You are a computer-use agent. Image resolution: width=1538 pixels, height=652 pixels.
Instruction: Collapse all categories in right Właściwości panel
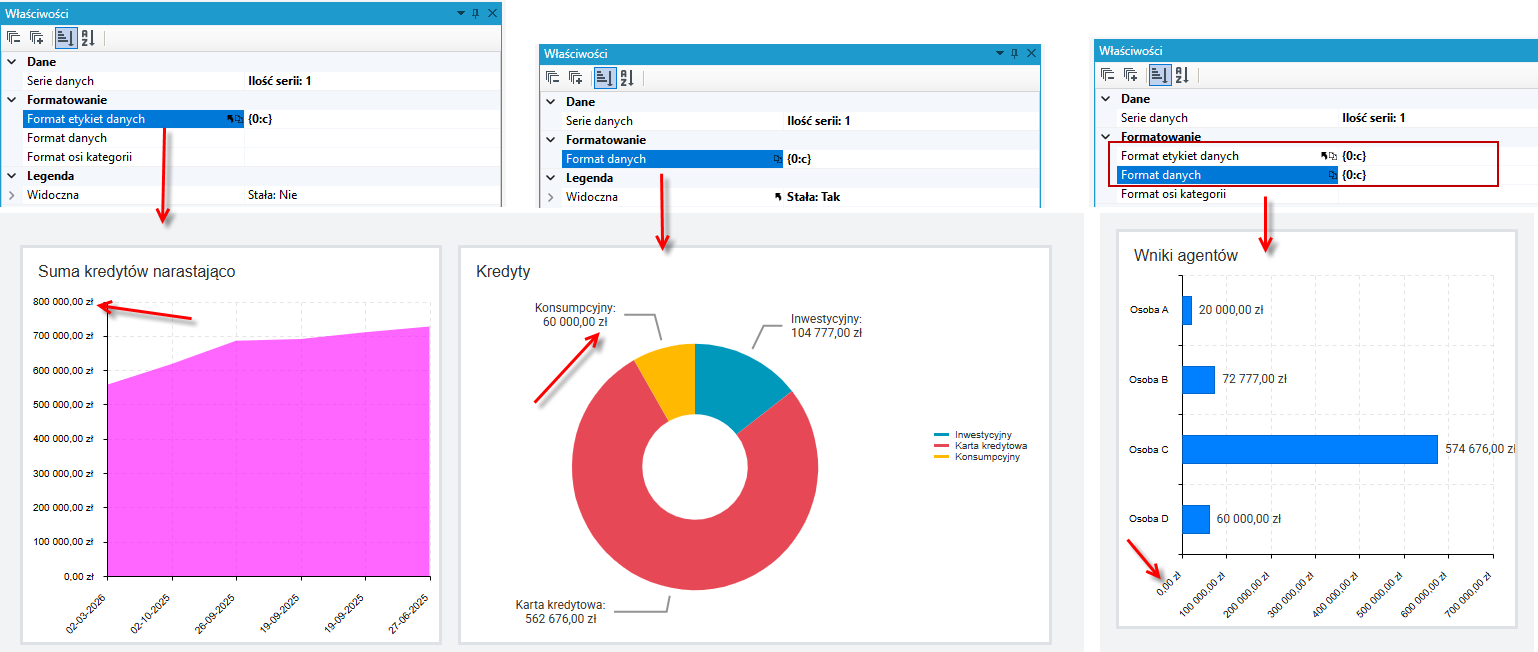(x=1107, y=75)
